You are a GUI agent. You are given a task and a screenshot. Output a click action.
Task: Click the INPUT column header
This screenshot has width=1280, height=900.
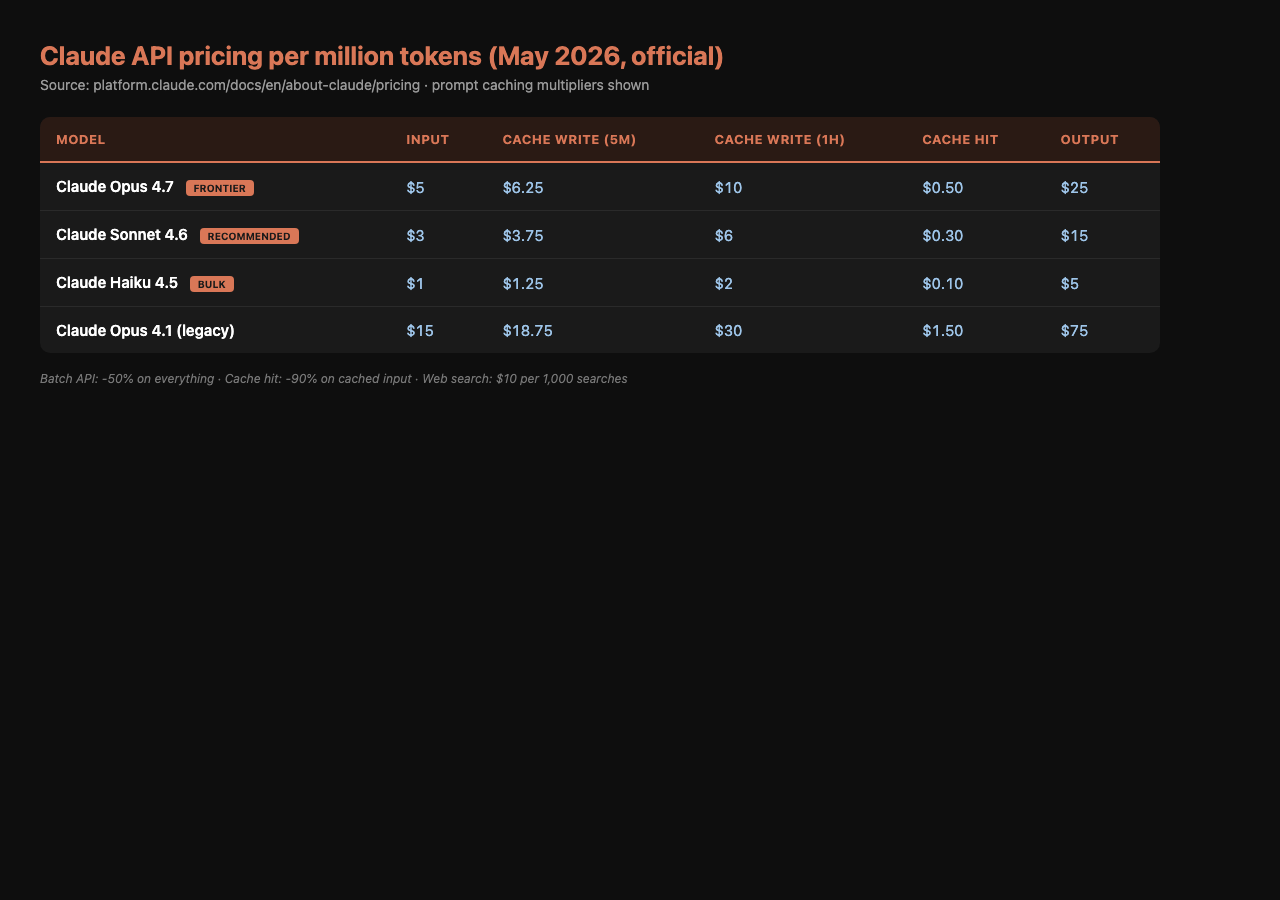(428, 140)
